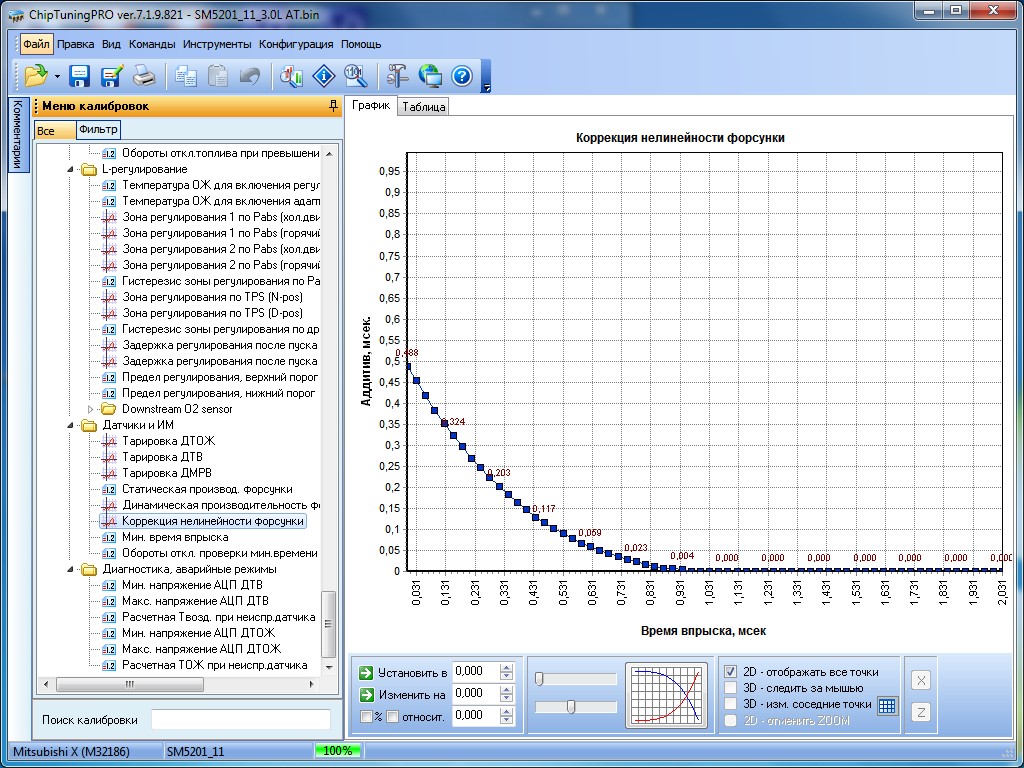
Task: Save the file with floppy disk icon
Action: coord(80,76)
